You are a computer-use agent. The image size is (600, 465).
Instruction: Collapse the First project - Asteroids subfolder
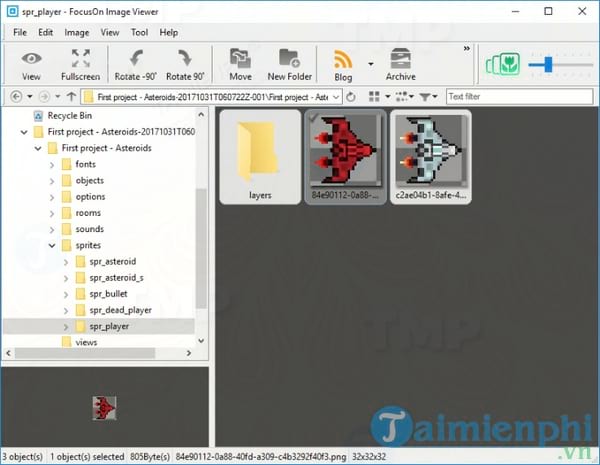point(38,148)
